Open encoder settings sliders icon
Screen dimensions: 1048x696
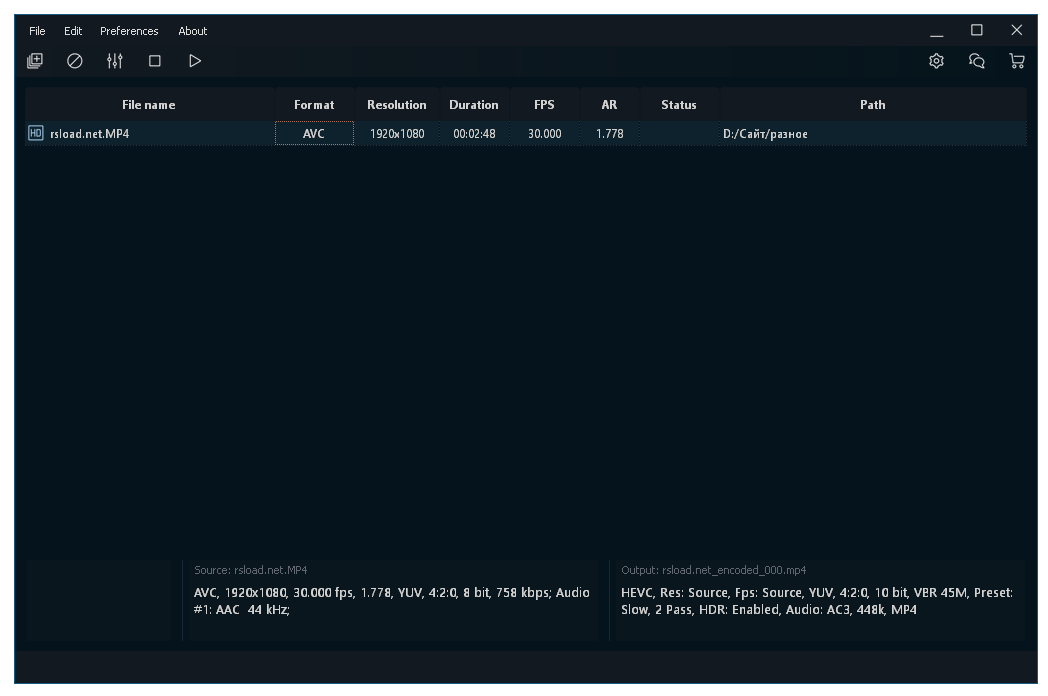coord(115,61)
